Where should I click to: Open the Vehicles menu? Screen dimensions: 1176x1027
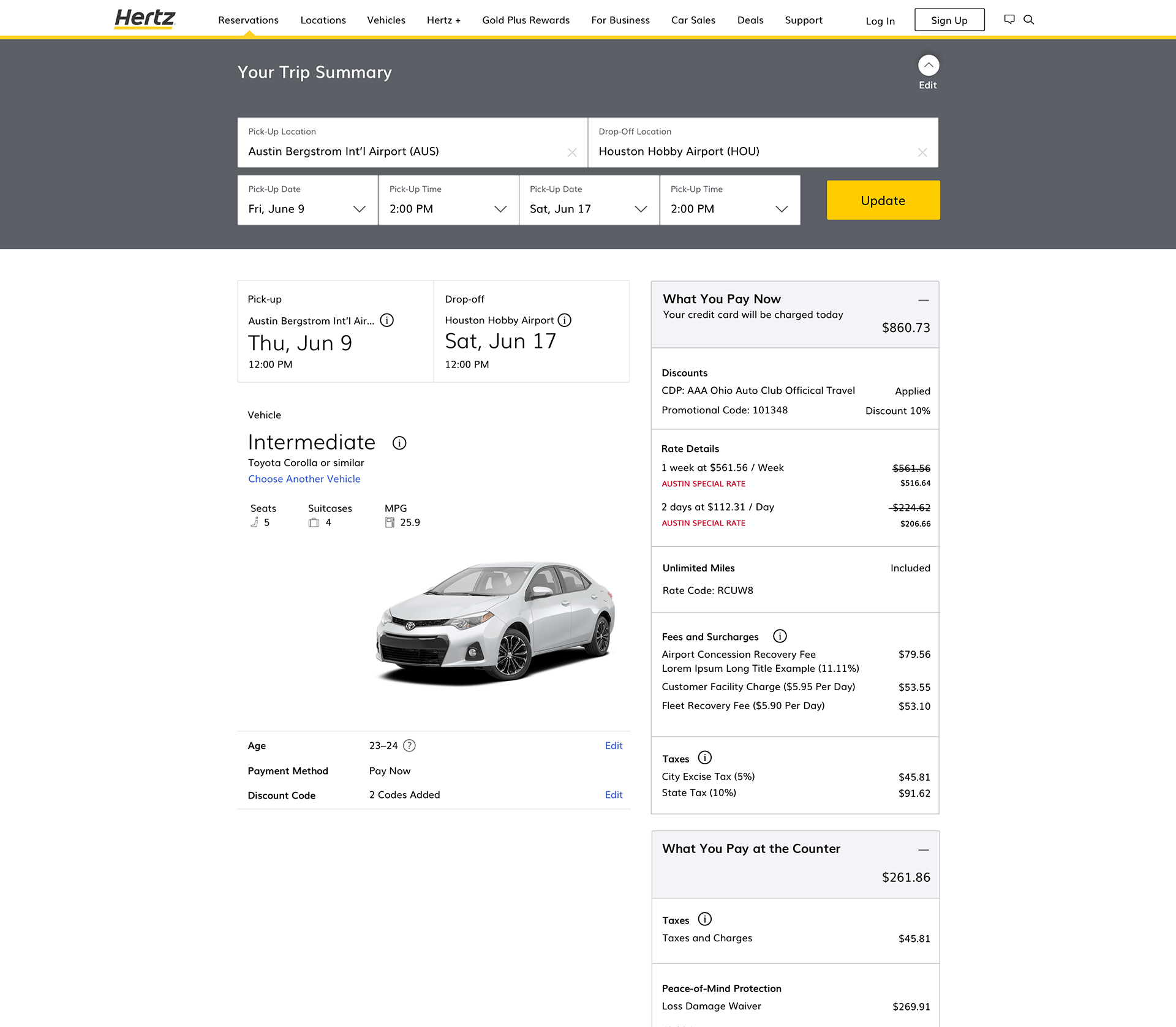click(386, 20)
